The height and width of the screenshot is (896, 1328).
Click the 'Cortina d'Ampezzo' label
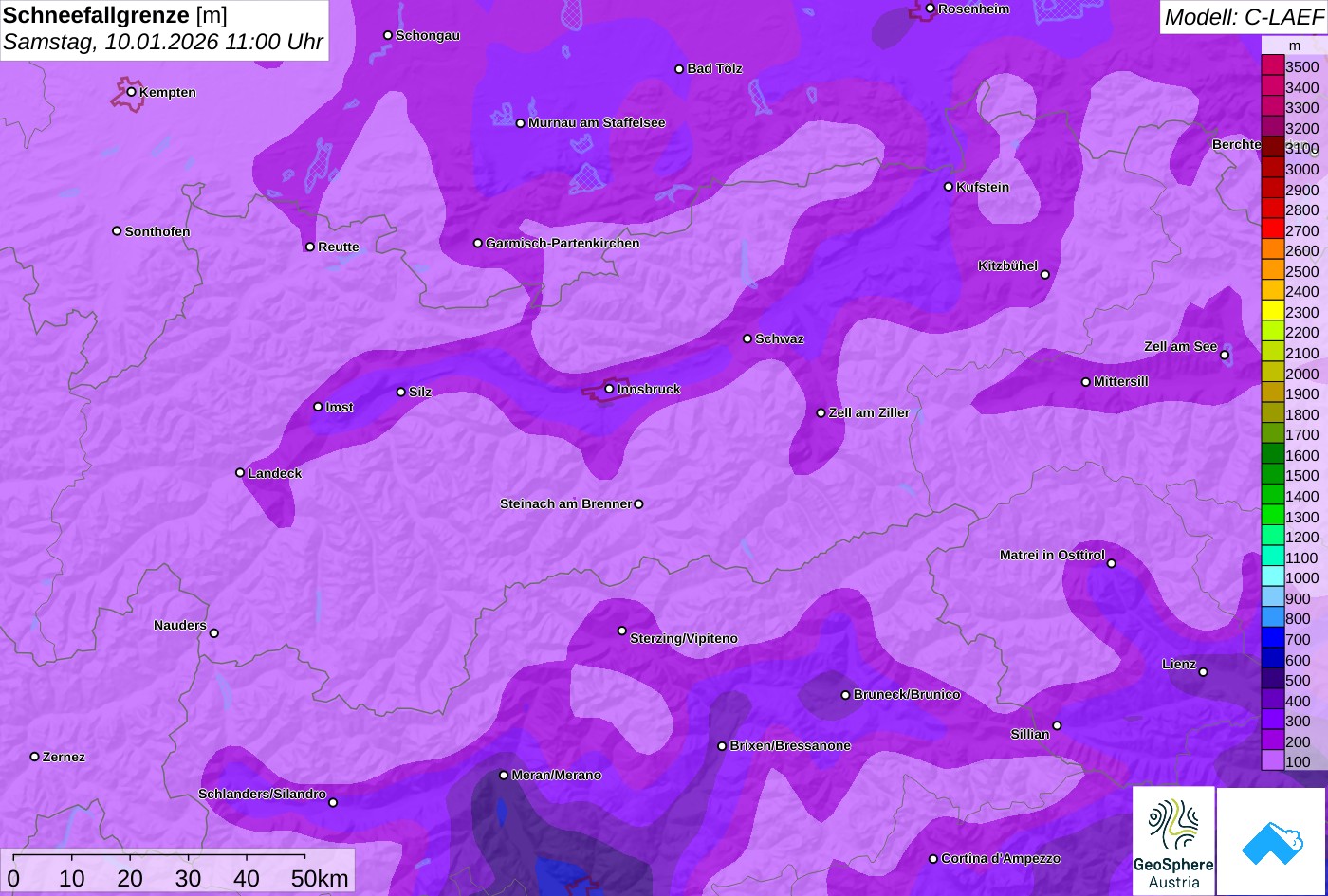tap(1001, 858)
